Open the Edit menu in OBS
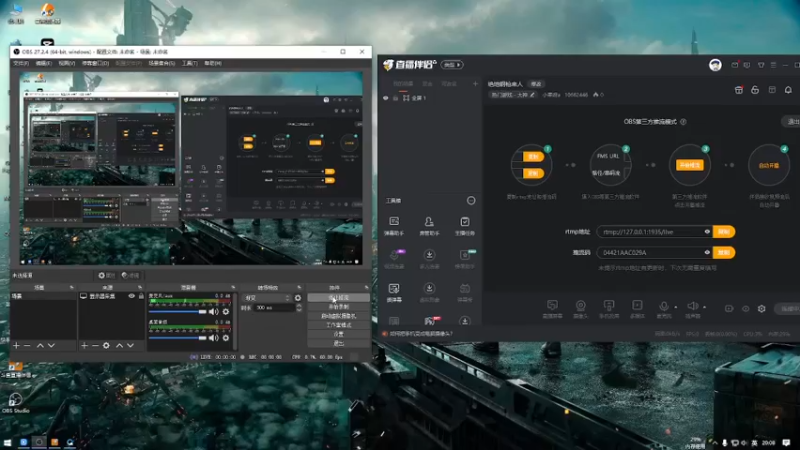 click(43, 63)
